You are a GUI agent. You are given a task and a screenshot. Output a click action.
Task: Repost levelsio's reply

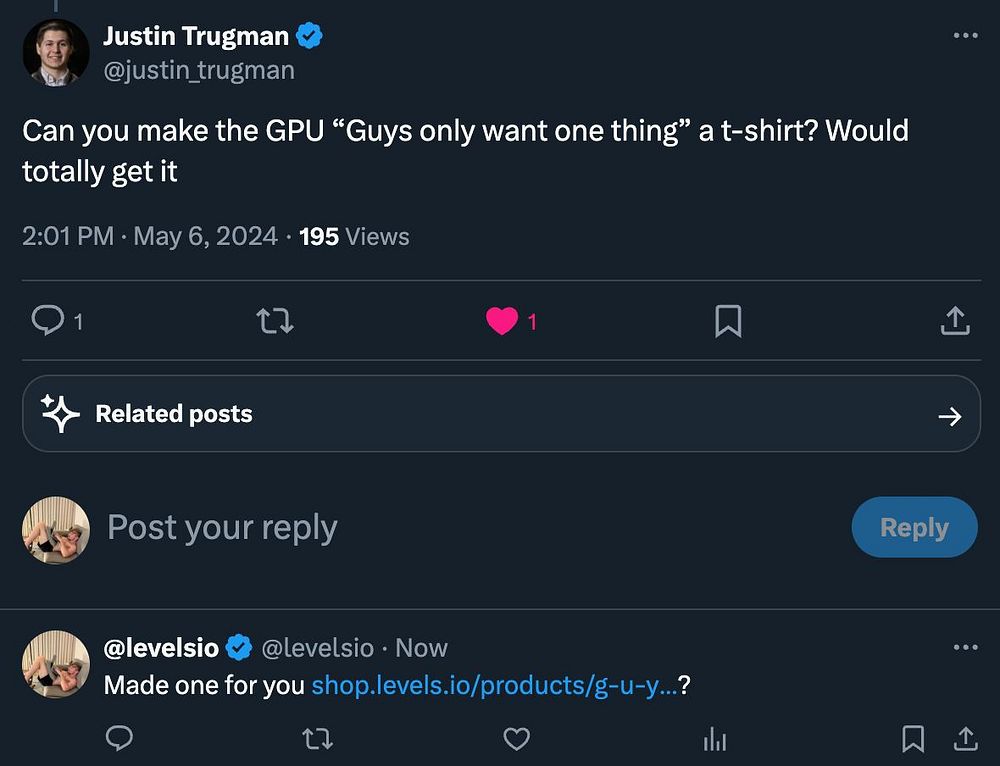tap(317, 739)
